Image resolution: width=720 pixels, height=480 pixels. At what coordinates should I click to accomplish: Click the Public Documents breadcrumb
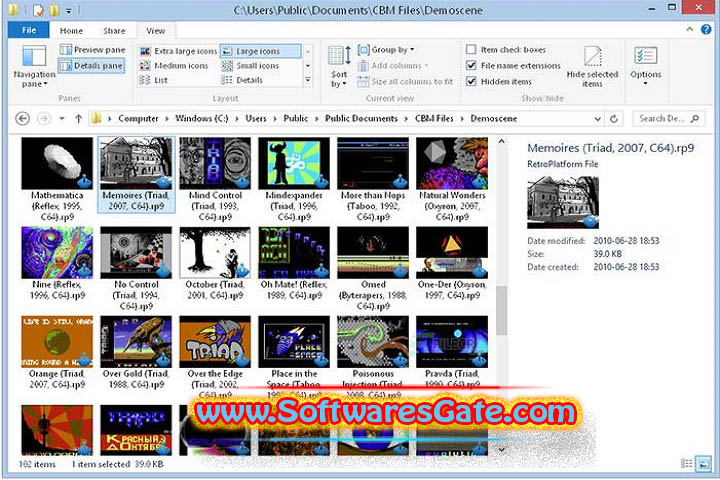pyautogui.click(x=361, y=119)
